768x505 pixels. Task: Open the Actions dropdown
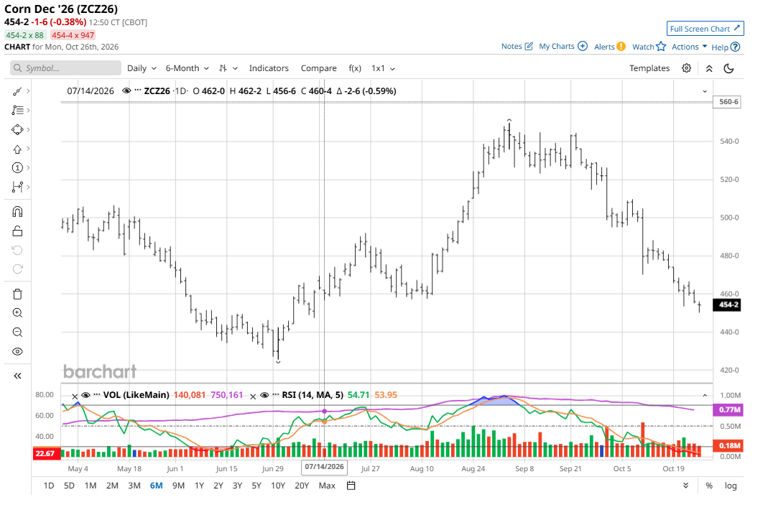click(x=689, y=47)
